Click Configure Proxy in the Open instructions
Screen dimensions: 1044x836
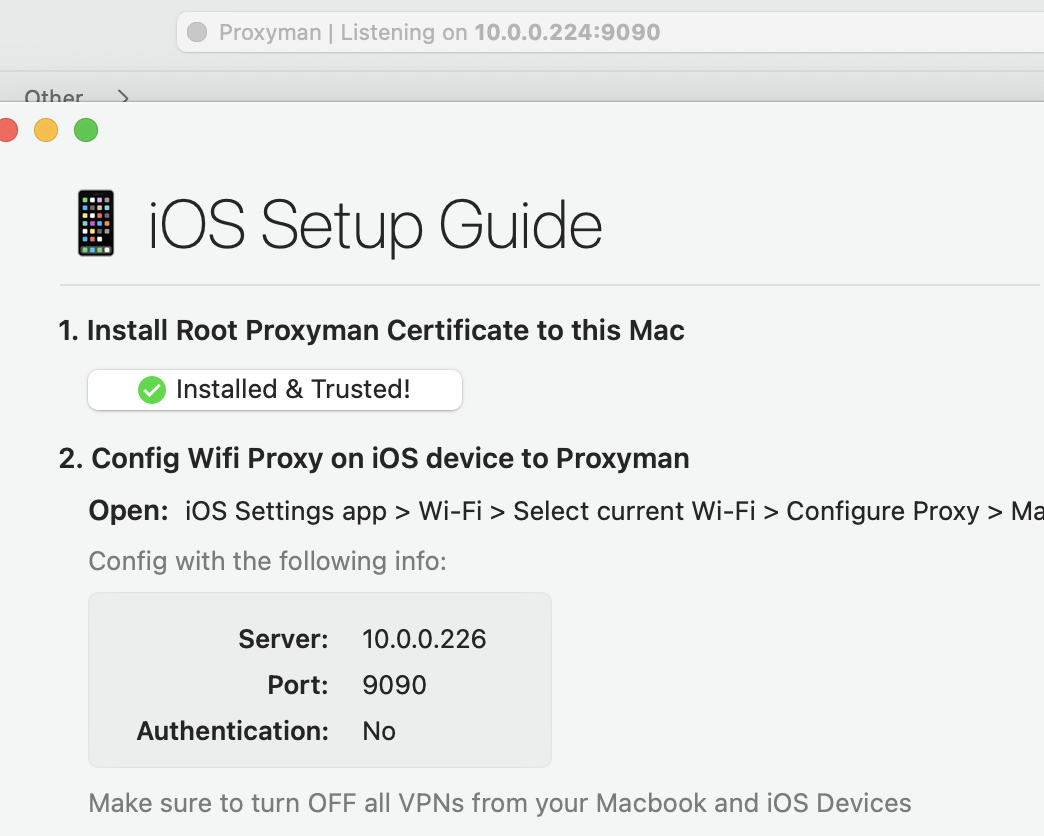coord(883,511)
